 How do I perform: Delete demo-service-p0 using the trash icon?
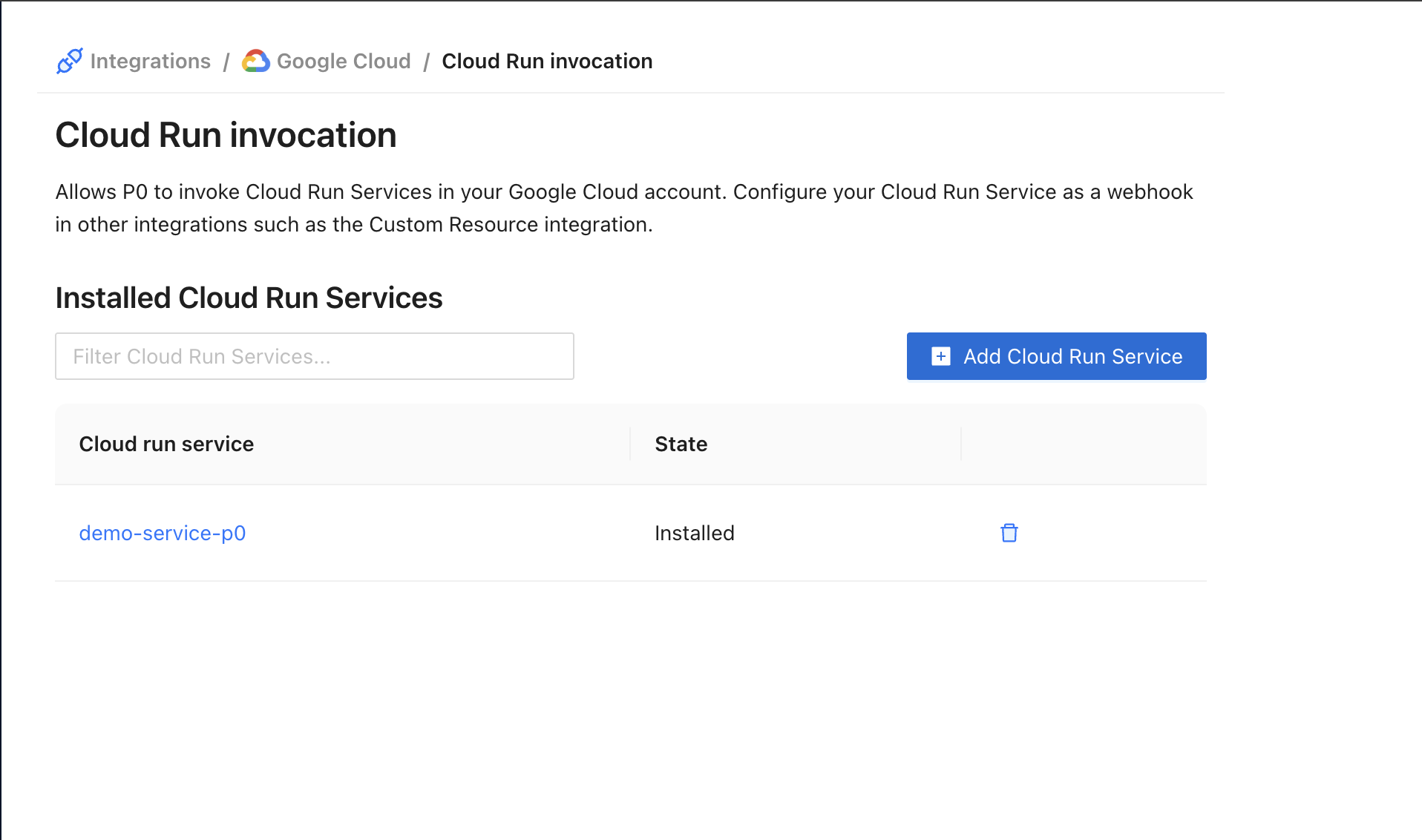coord(1009,533)
